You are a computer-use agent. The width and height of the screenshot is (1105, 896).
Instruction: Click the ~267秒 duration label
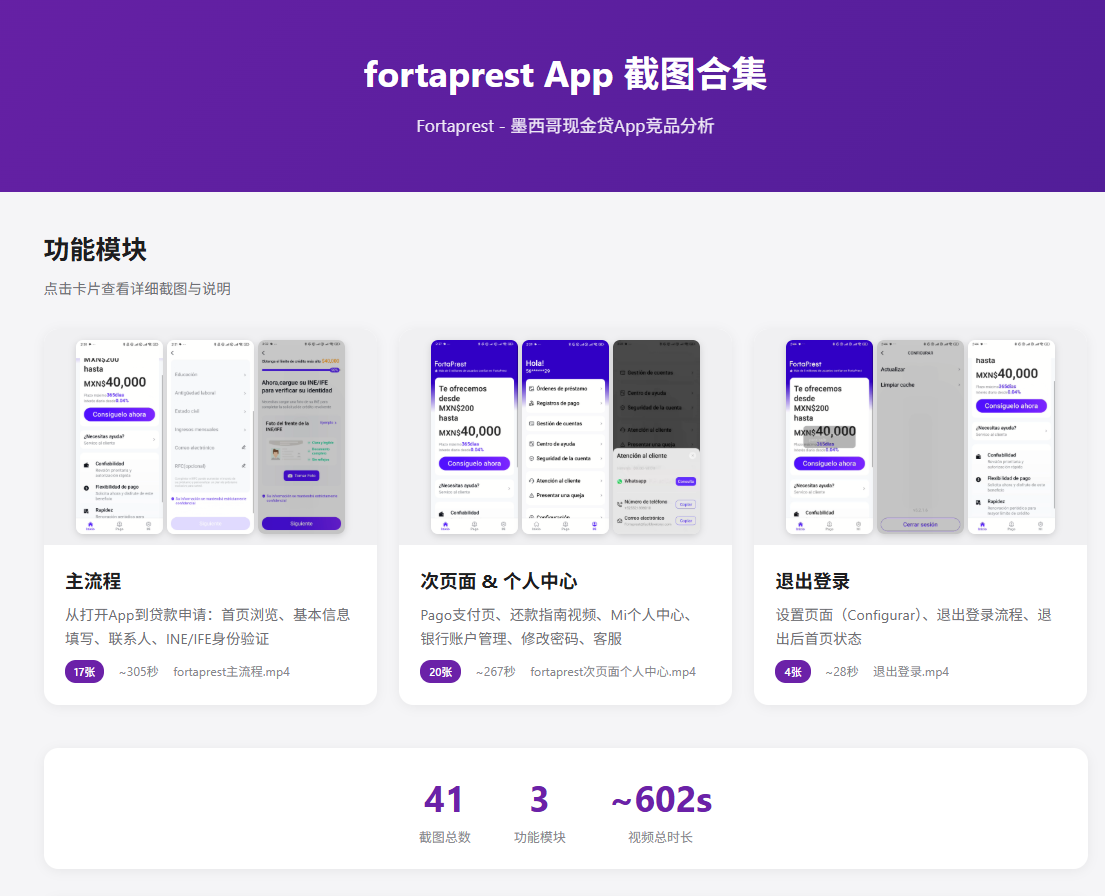(x=495, y=672)
